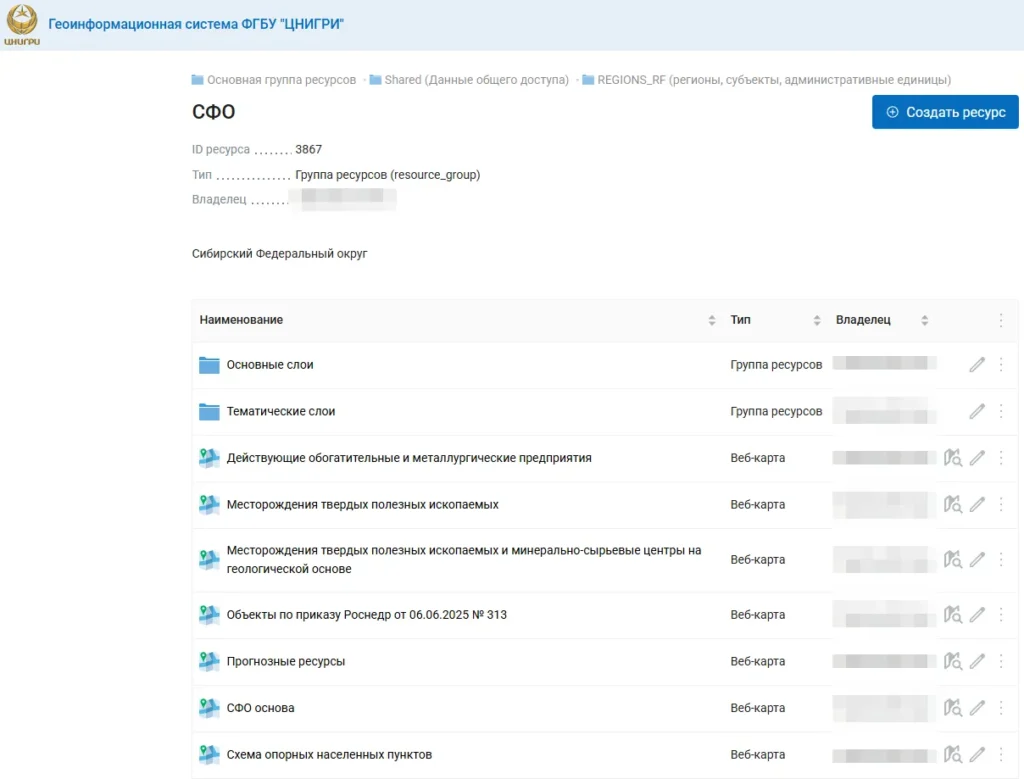
Task: Open web map preview for Действующие обогатительные предприятия
Action: (953, 458)
